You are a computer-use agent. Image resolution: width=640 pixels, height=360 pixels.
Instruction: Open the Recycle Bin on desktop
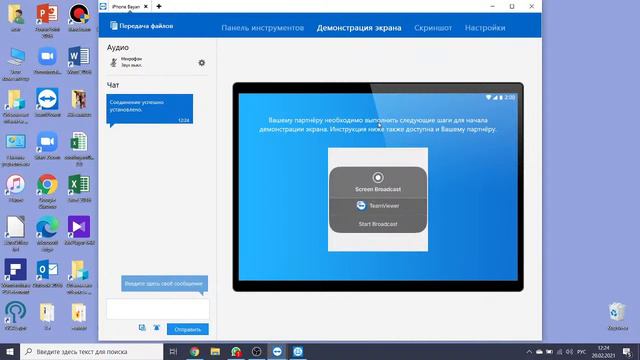pyautogui.click(x=617, y=317)
